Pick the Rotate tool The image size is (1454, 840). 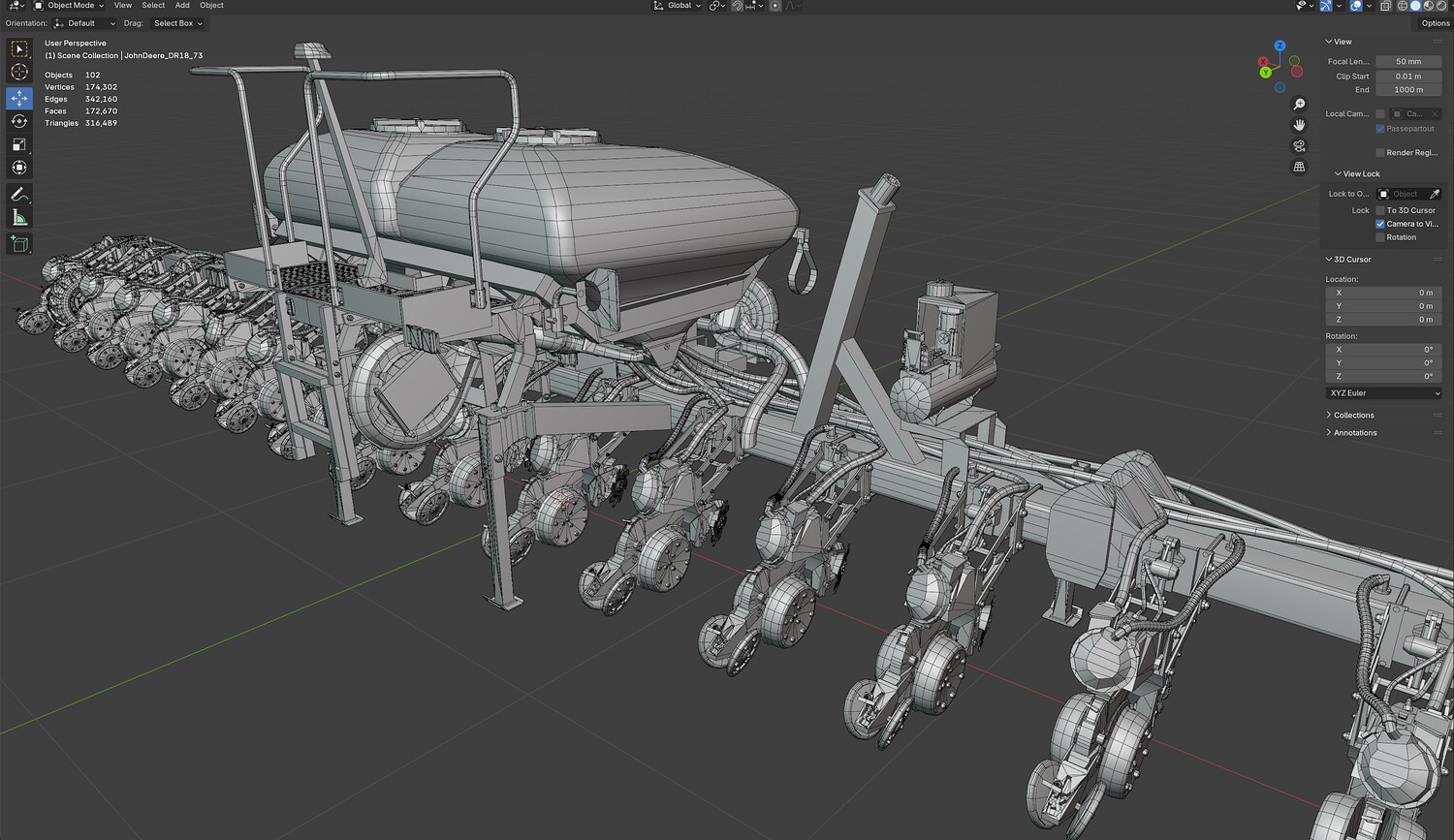(x=19, y=121)
